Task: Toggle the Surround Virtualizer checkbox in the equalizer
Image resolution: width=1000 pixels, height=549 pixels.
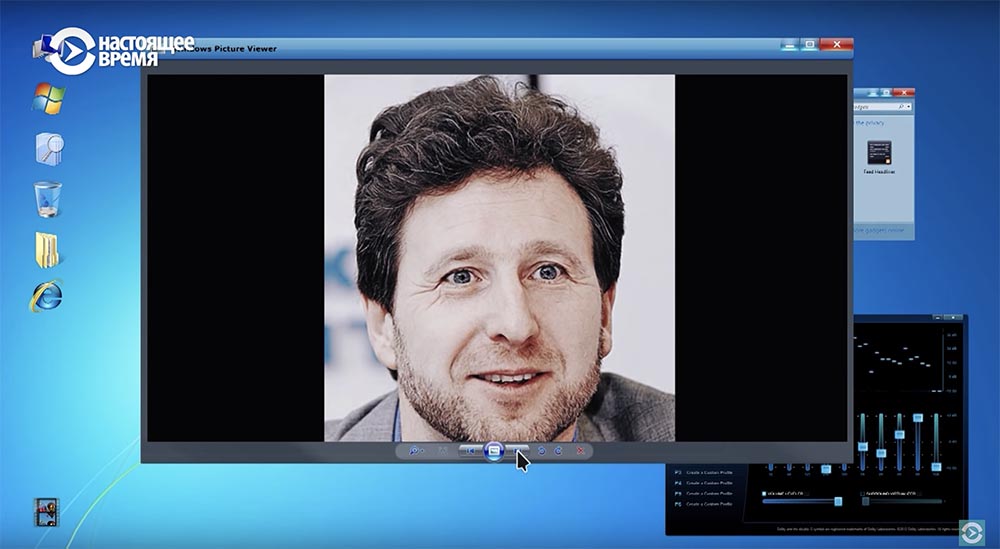Action: tap(862, 494)
